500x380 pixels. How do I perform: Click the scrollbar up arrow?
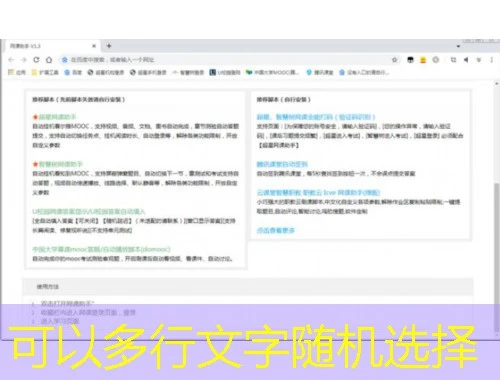[497, 84]
